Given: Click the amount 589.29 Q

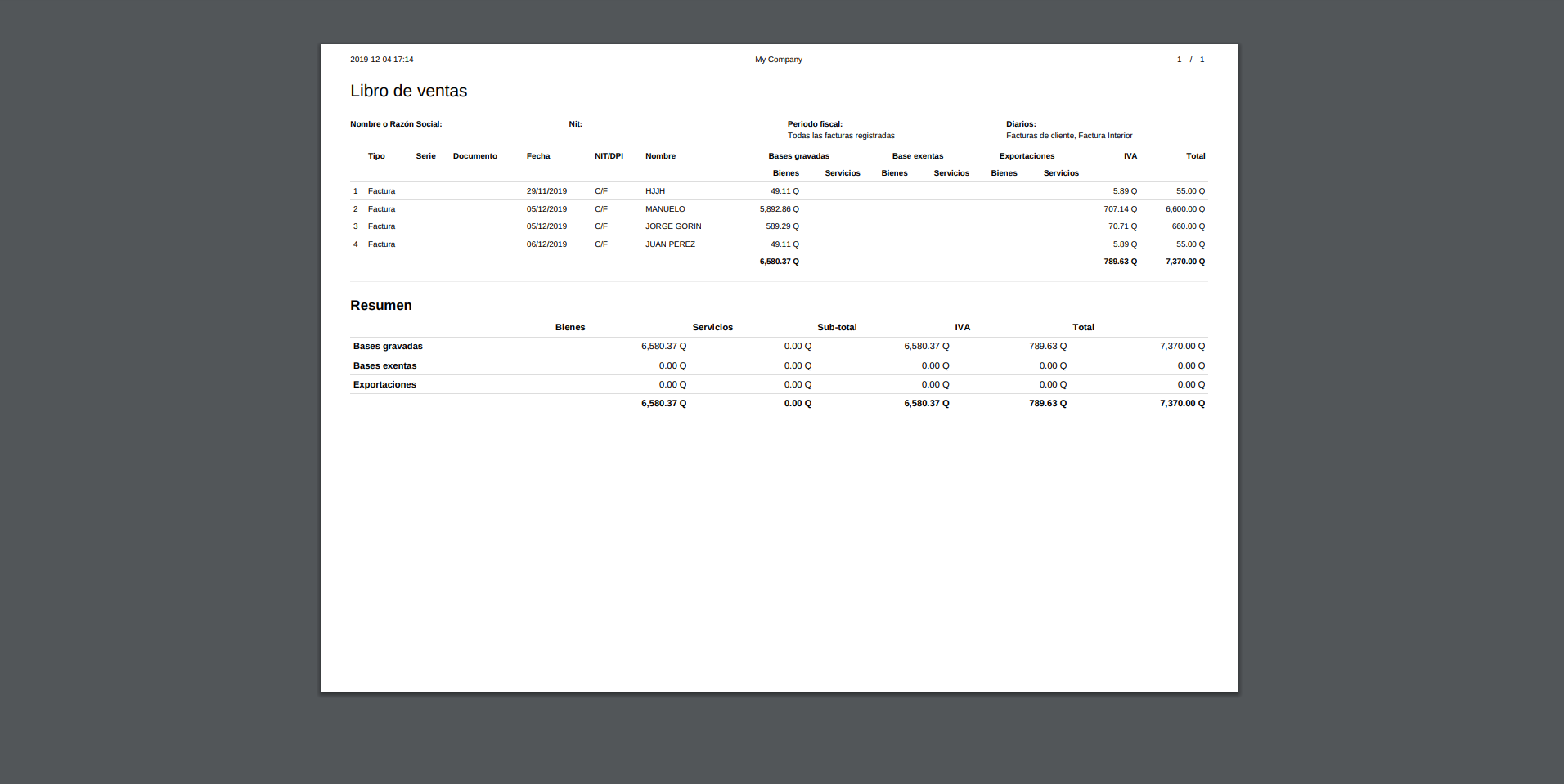Looking at the screenshot, I should (x=783, y=226).
